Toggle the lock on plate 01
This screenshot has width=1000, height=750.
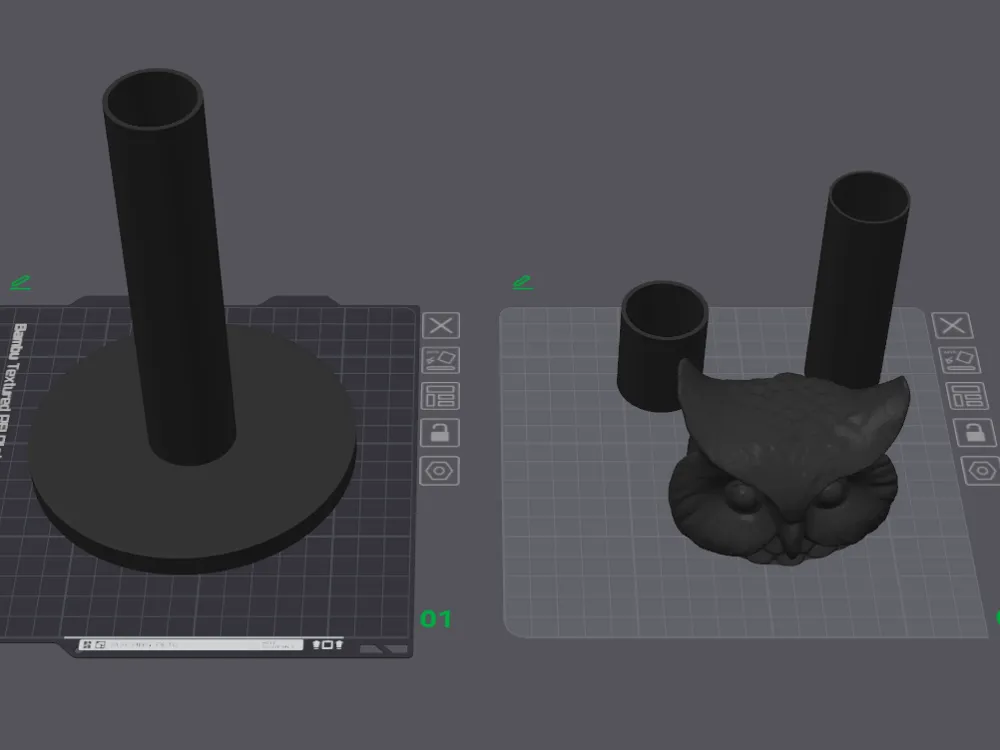tap(440, 433)
